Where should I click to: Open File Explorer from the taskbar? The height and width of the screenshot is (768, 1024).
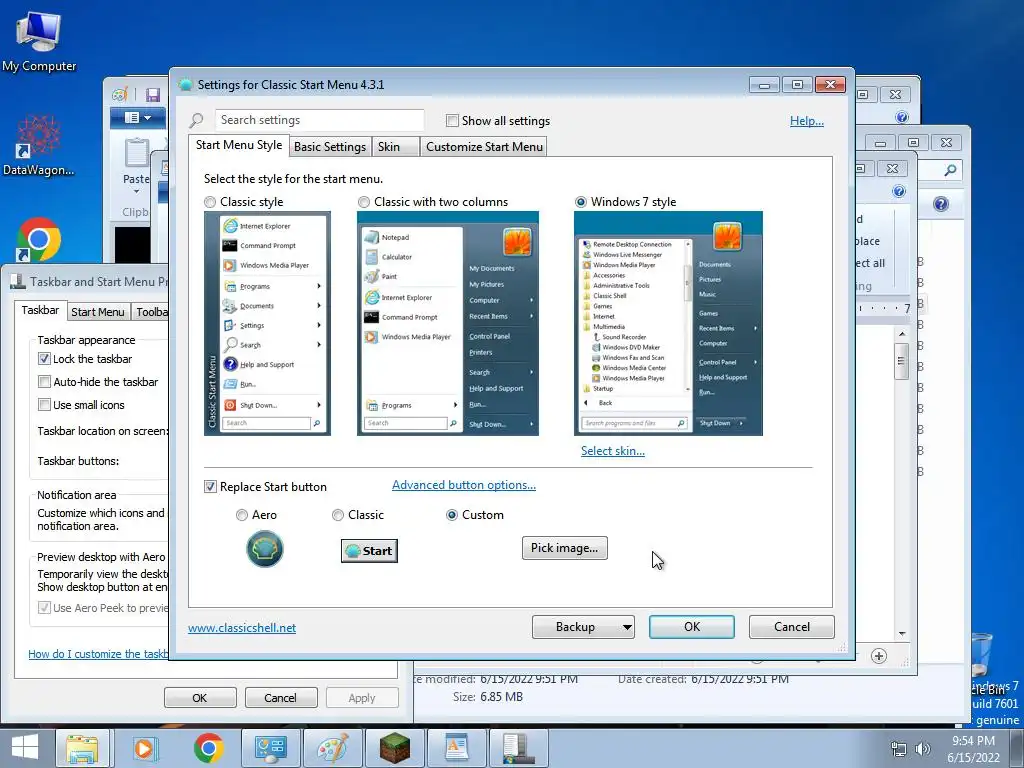coord(82,748)
